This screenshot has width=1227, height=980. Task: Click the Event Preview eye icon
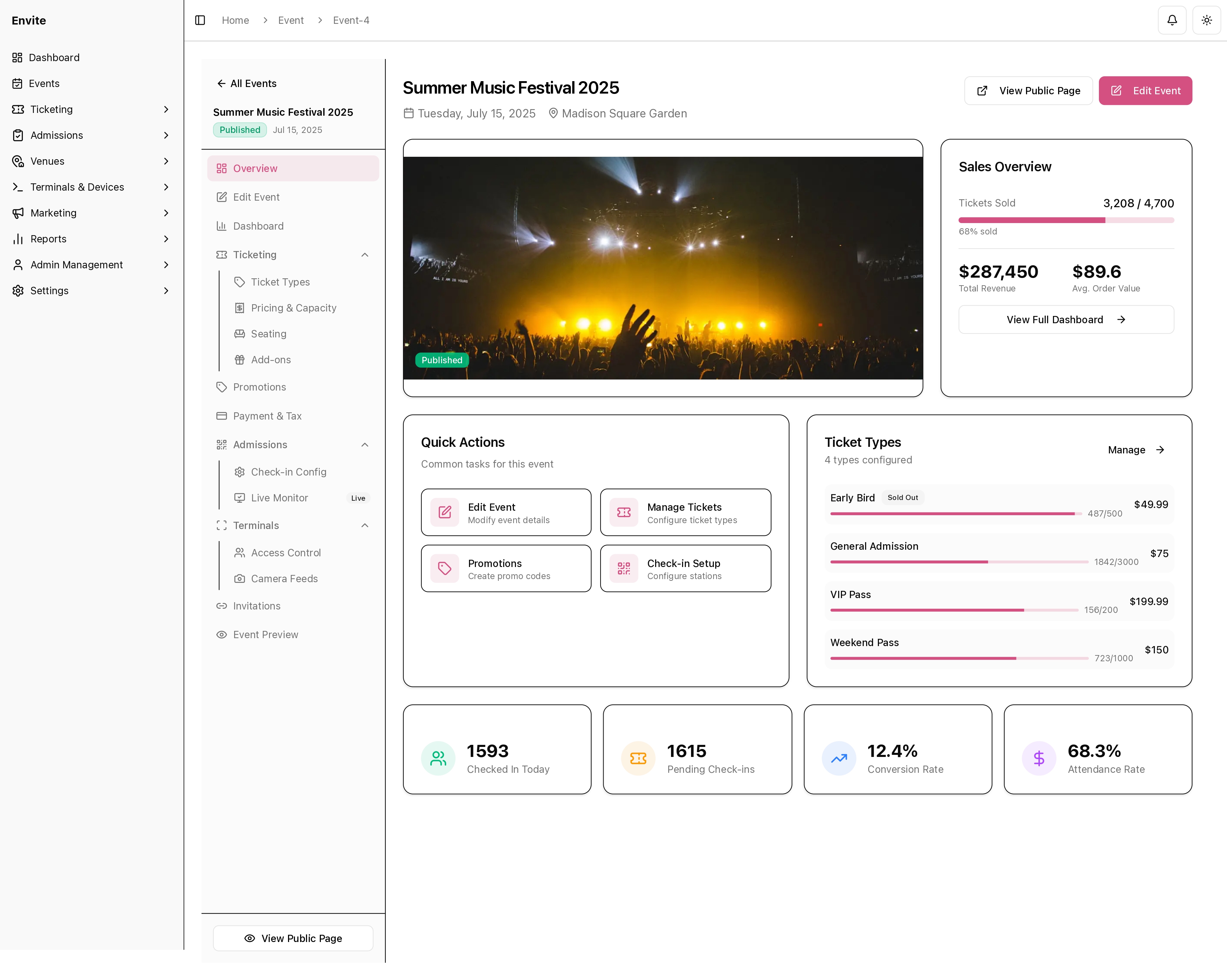click(221, 635)
